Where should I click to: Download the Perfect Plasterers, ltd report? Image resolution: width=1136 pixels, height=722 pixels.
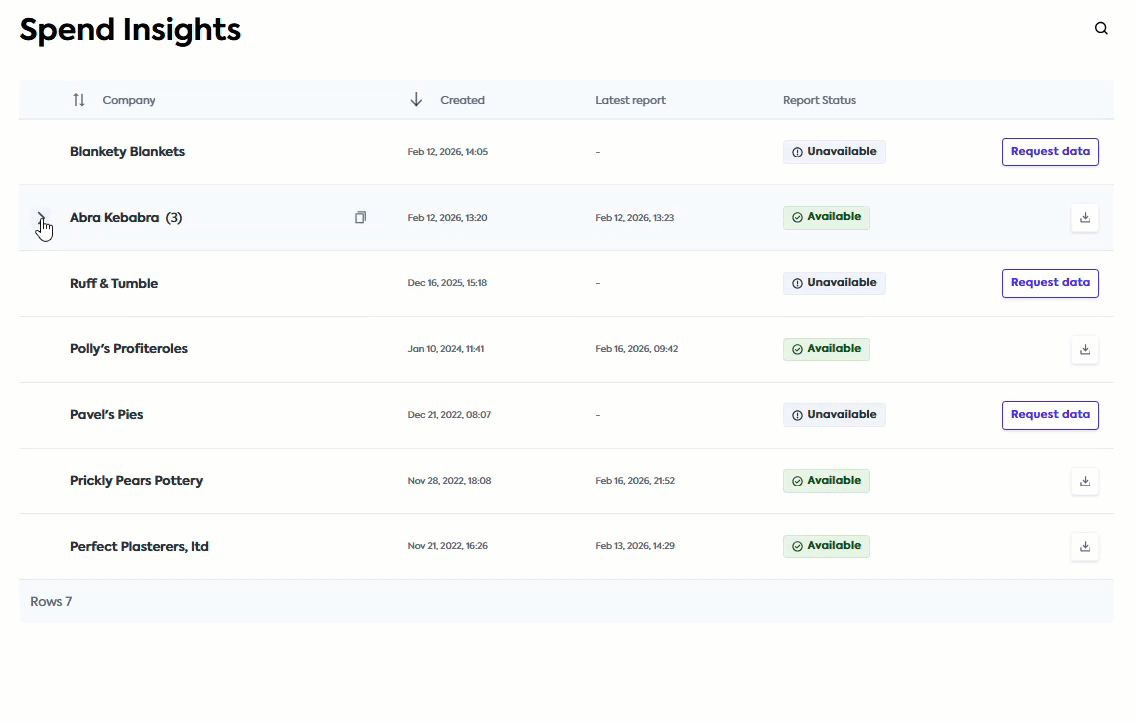1085,547
